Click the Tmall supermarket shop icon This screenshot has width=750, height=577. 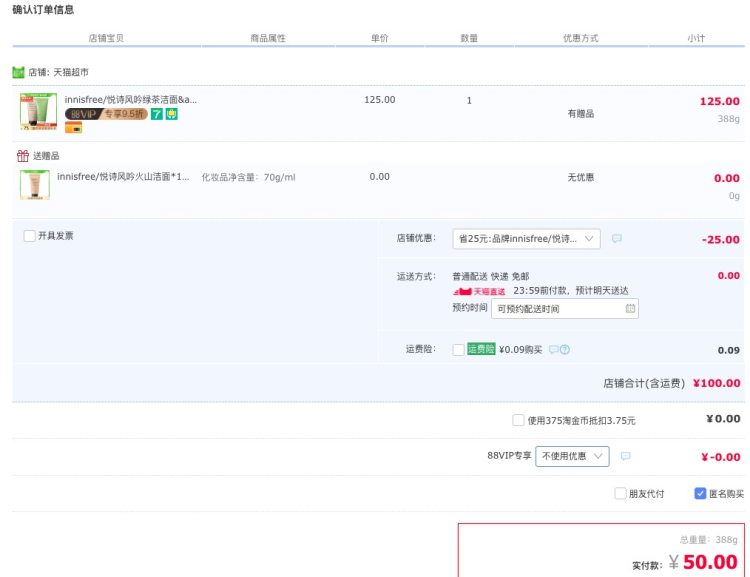(18, 72)
